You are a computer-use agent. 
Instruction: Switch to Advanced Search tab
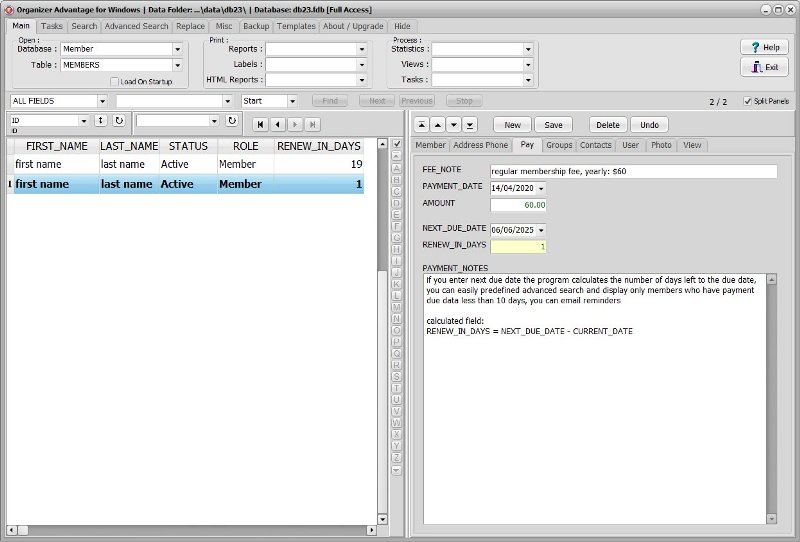pos(136,26)
